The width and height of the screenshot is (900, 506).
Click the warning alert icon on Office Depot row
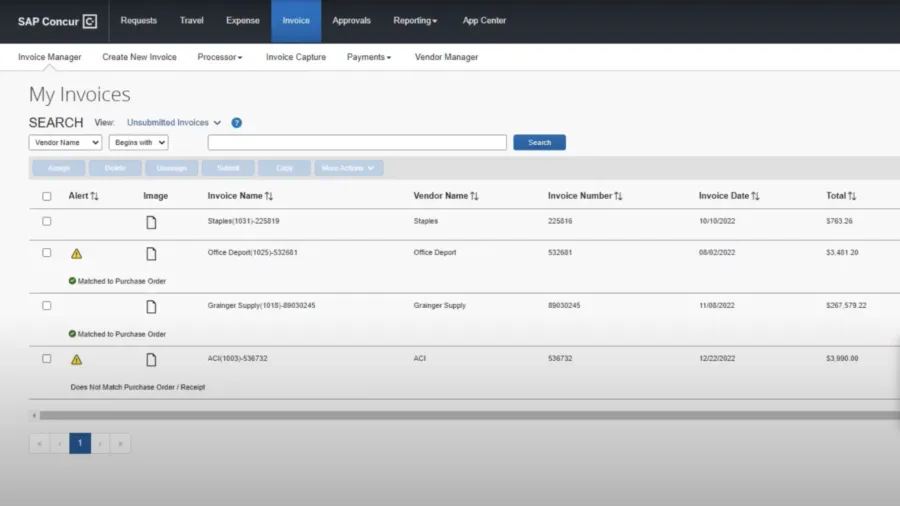(x=76, y=254)
